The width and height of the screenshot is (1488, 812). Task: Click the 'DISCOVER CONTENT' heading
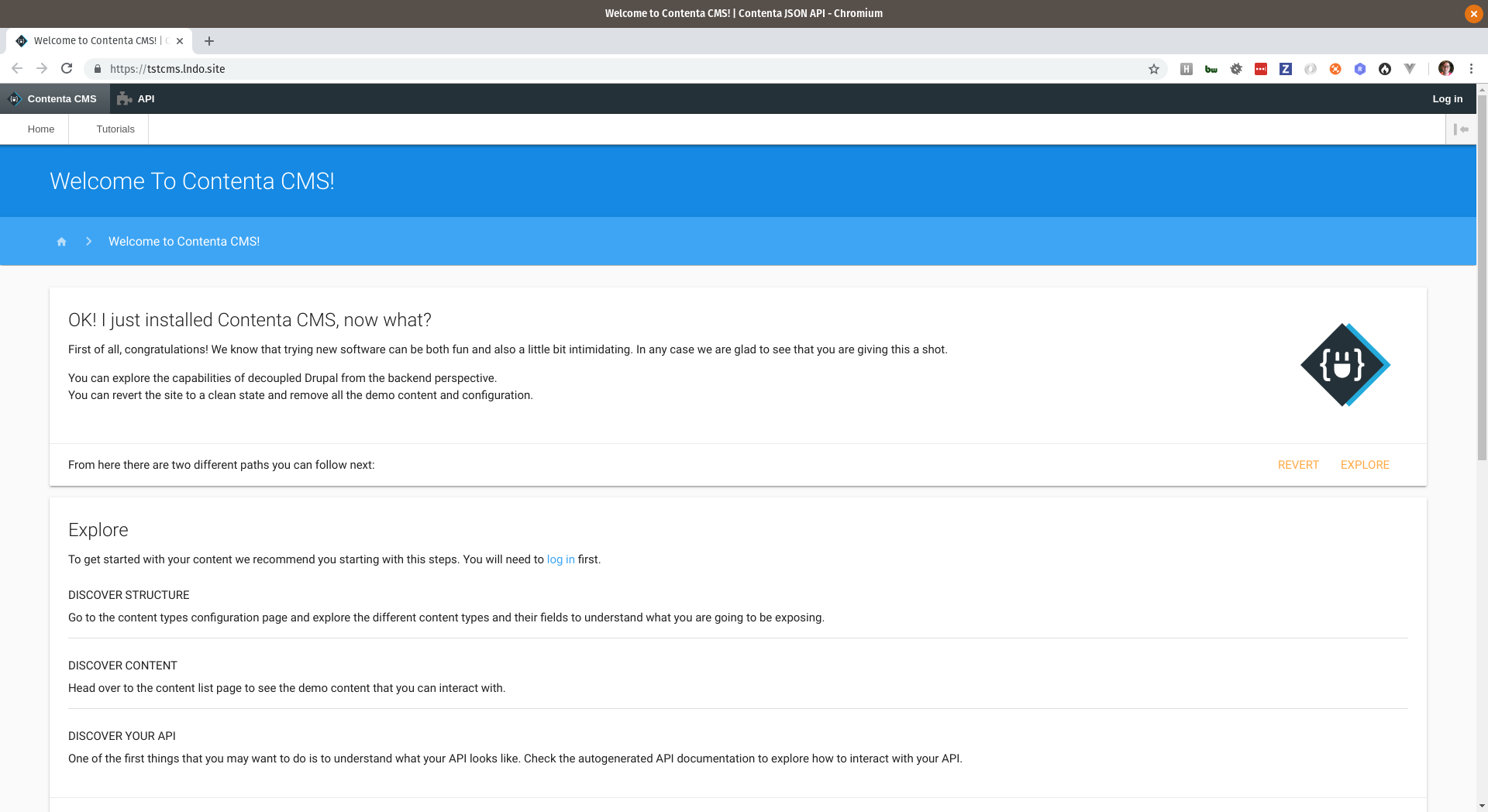tap(122, 666)
